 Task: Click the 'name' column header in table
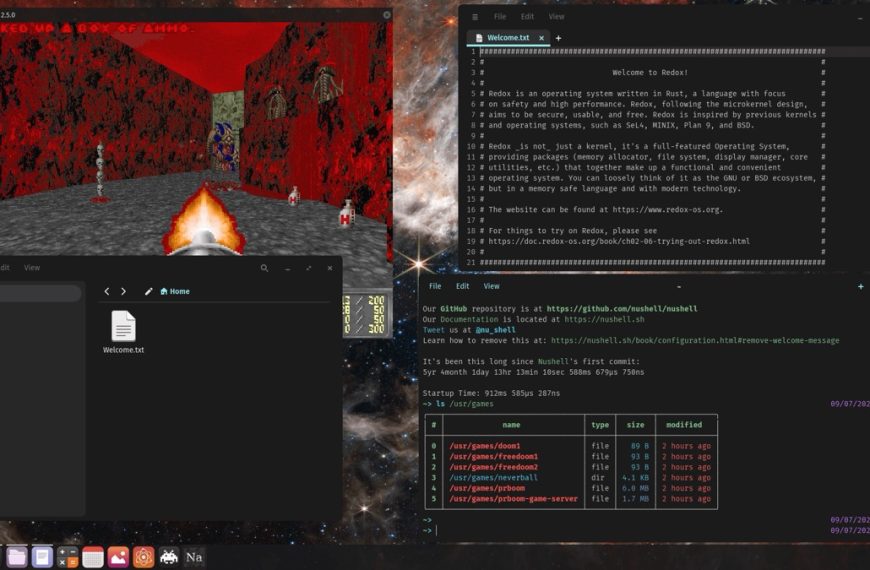click(511, 425)
